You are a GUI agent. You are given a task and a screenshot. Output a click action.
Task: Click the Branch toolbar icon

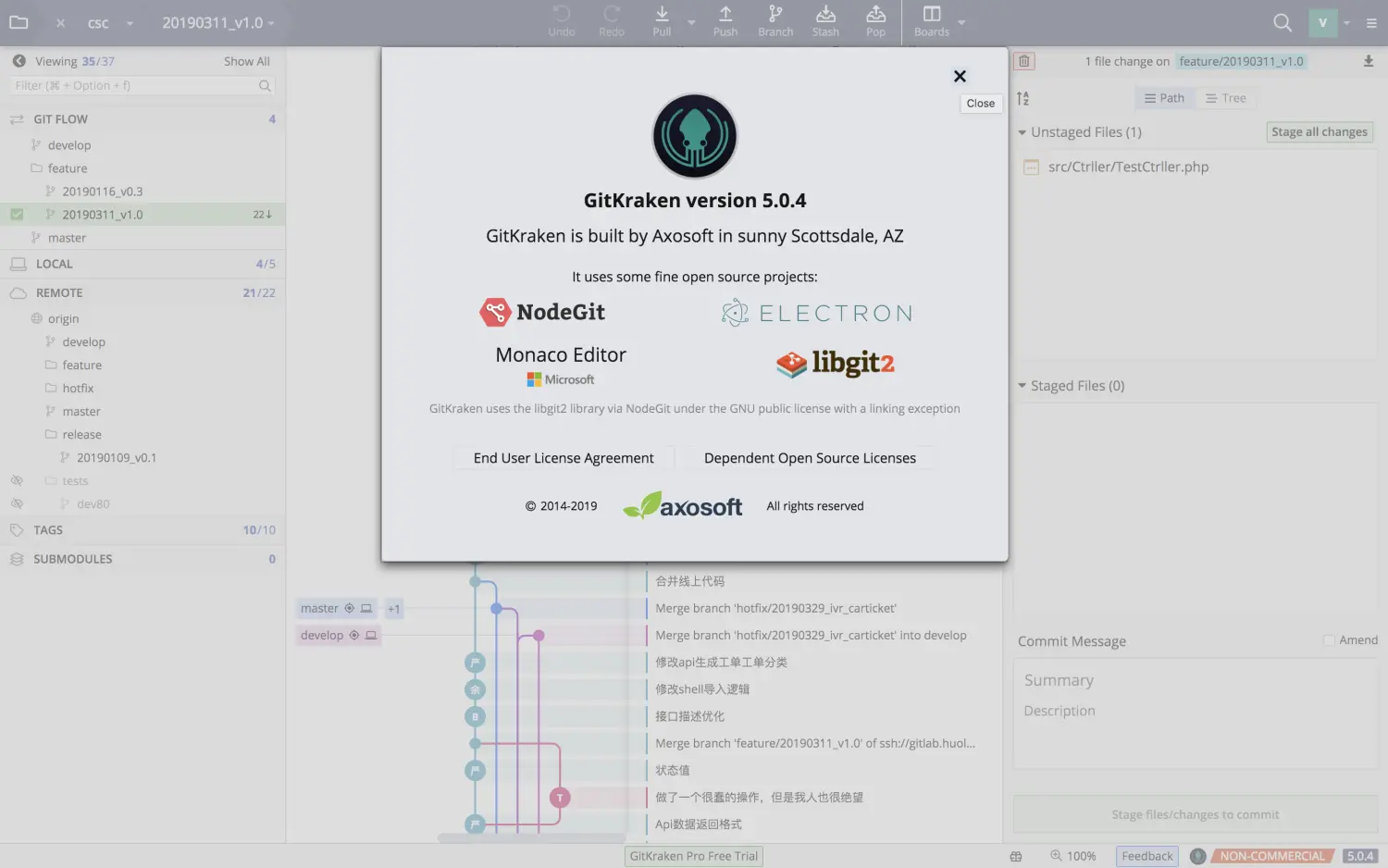pyautogui.click(x=775, y=21)
